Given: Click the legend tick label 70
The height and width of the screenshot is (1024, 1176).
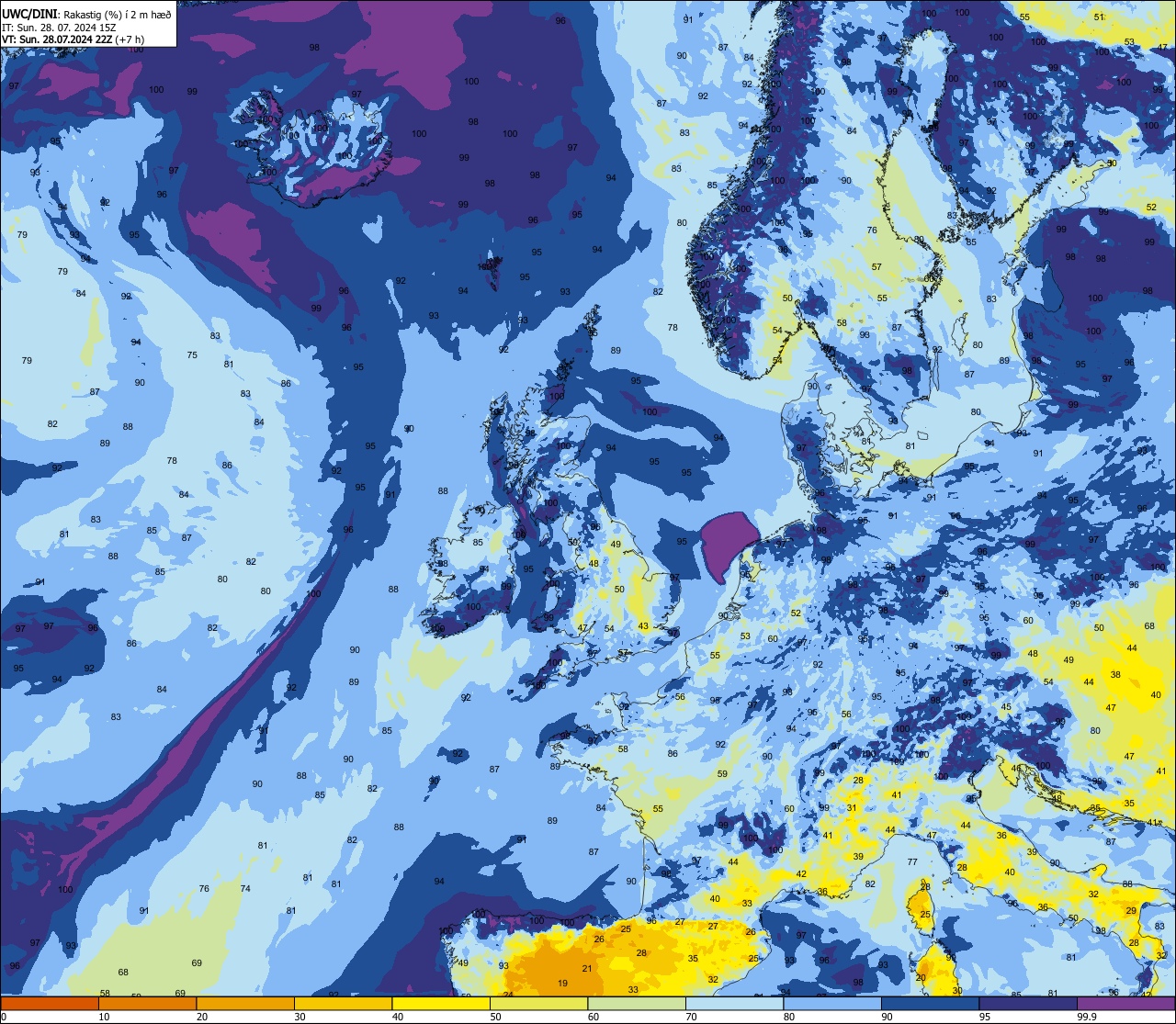Looking at the screenshot, I should [691, 1017].
